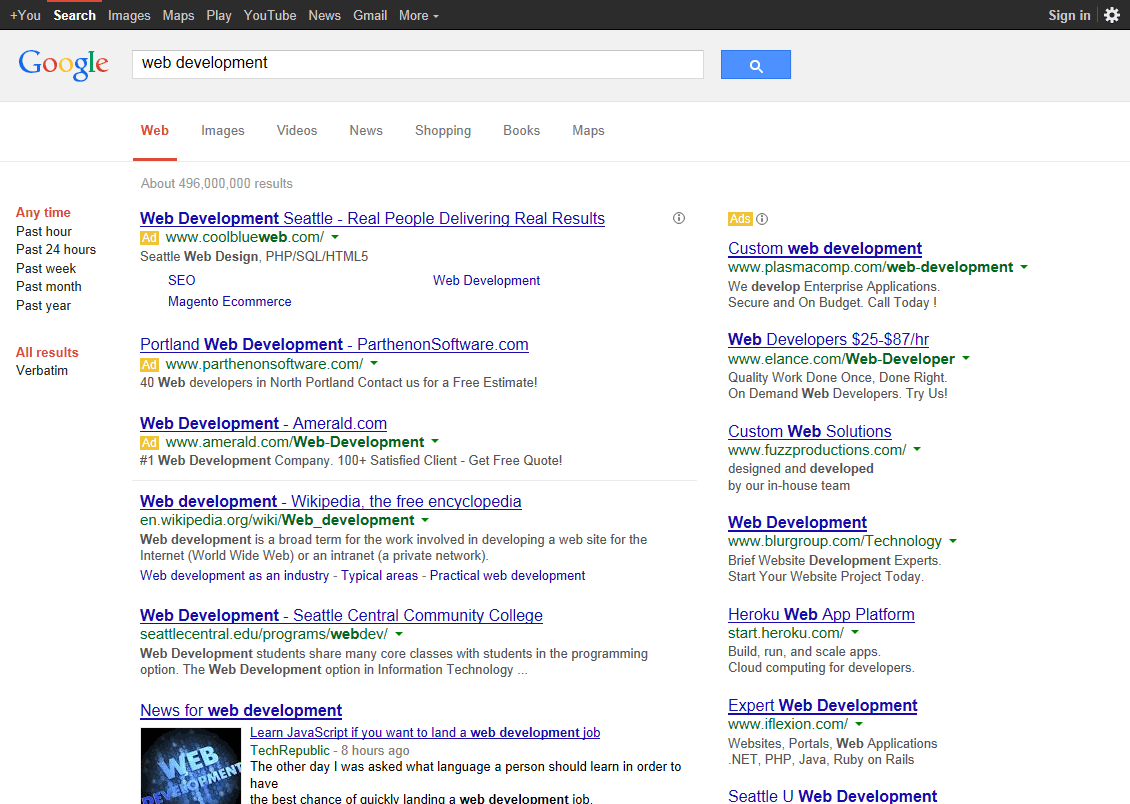Viewport: 1130px width, 804px height.
Task: Open dropdown arrow next to coolblueweb.com URL
Action: [335, 237]
